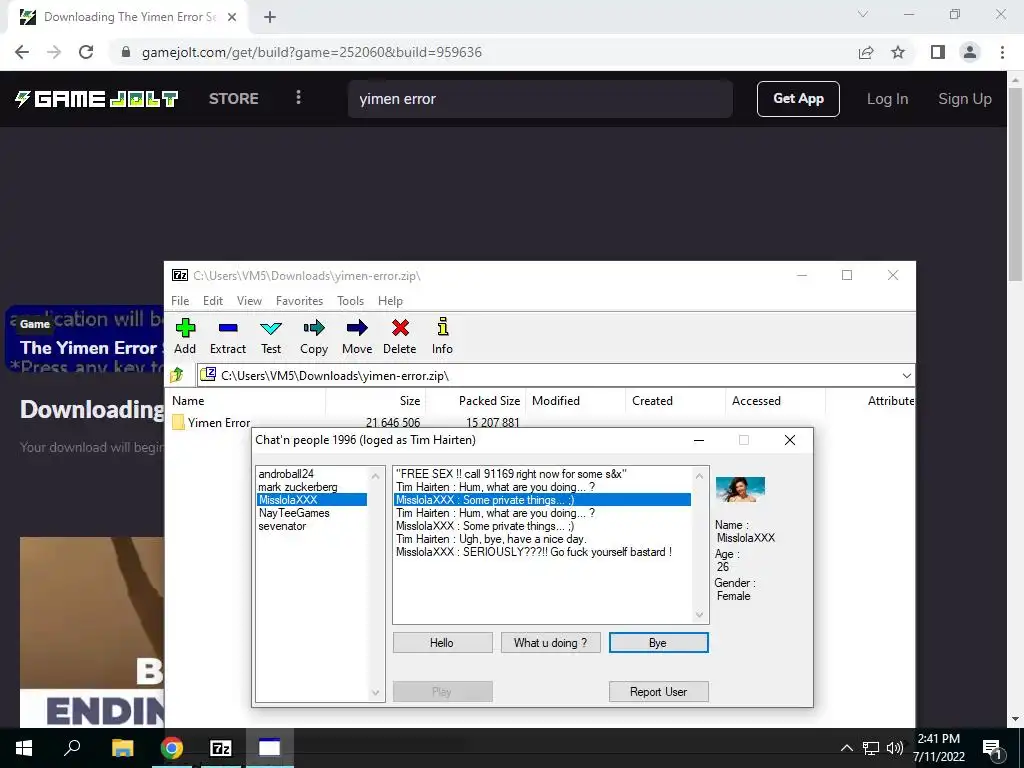Click the Hello button in the chat
1024x768 pixels.
442,643
